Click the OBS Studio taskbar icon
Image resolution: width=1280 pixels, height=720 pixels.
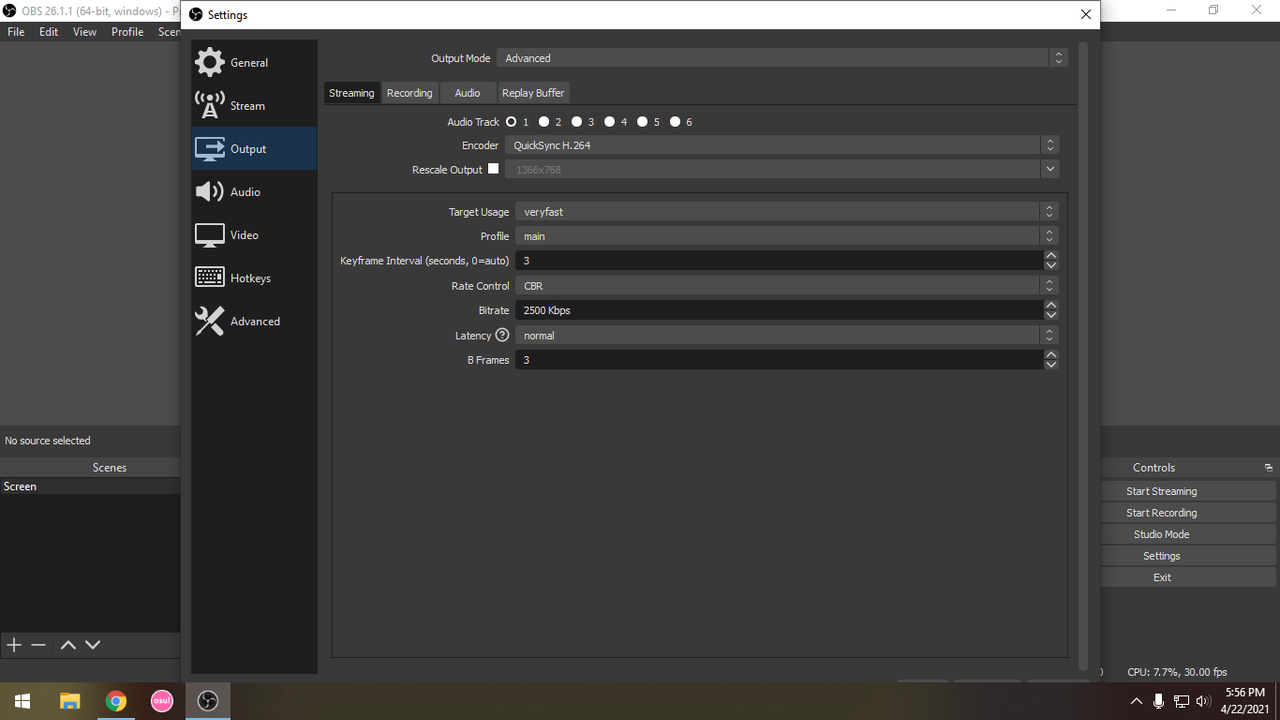tap(208, 701)
